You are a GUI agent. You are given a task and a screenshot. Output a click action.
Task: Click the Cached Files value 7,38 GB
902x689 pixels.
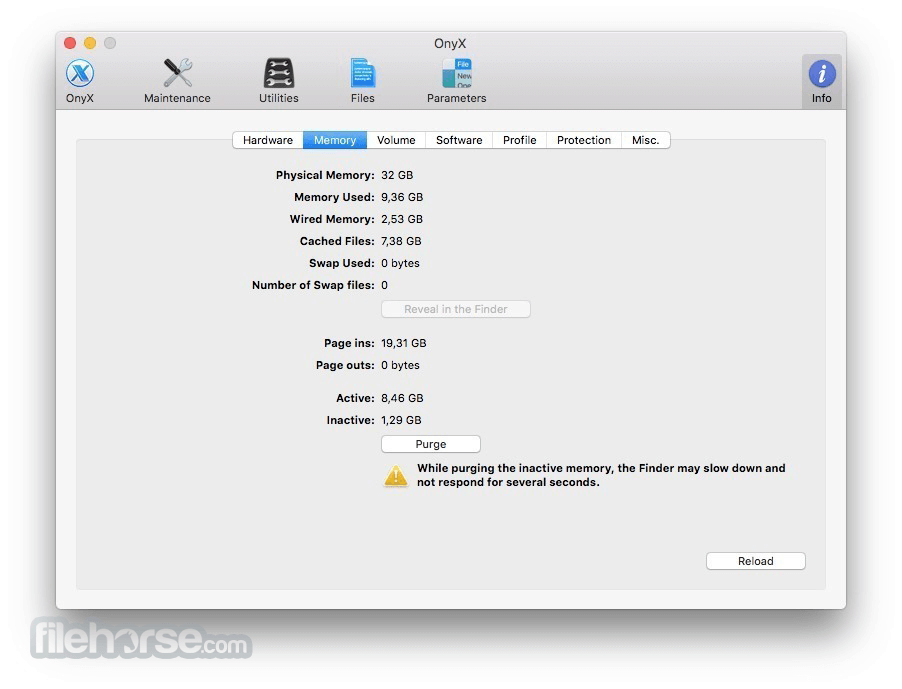(401, 241)
